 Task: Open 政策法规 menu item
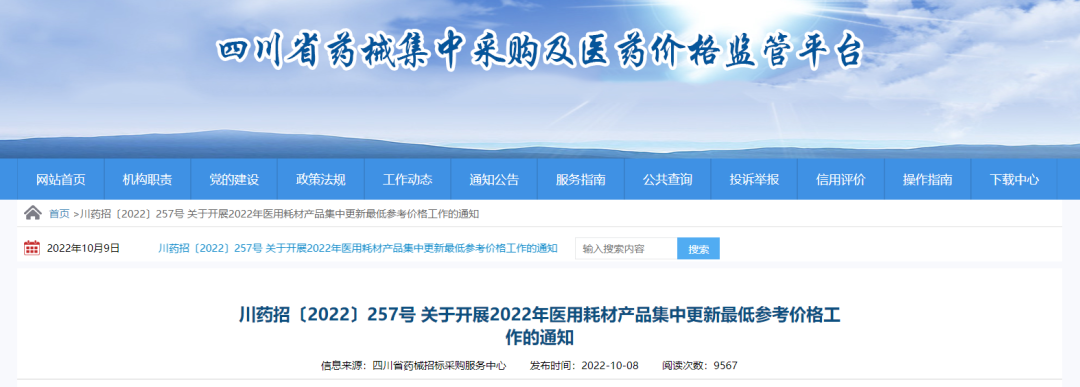coord(321,180)
